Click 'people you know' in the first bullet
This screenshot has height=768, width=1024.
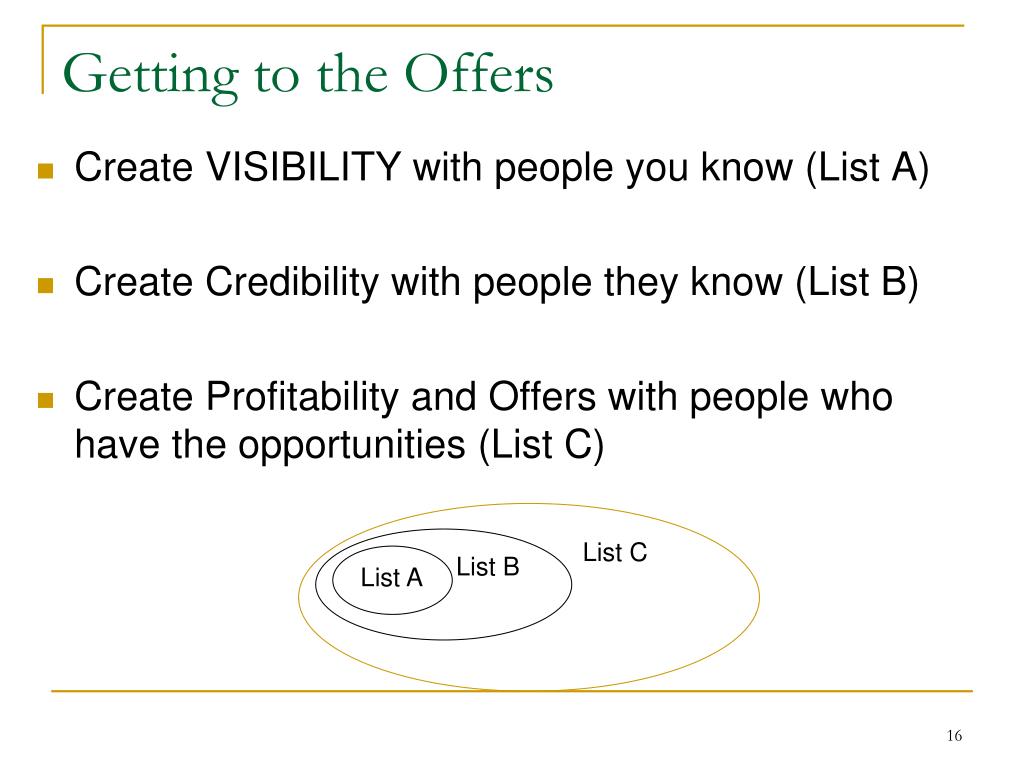643,169
